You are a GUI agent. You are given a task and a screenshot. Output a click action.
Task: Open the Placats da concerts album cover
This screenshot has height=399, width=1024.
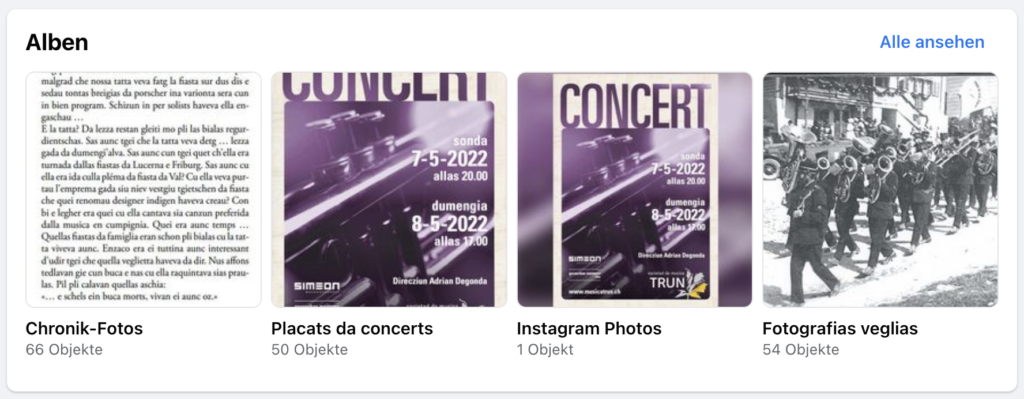389,189
